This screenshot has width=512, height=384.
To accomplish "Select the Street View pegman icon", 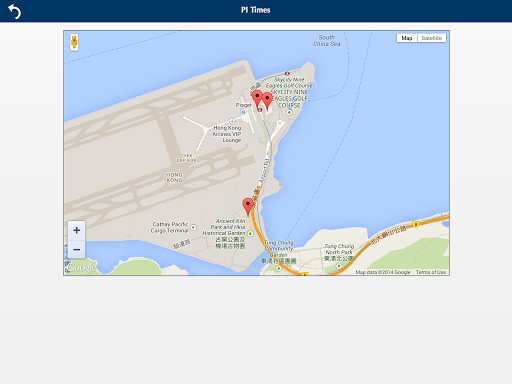I will coord(74,42).
